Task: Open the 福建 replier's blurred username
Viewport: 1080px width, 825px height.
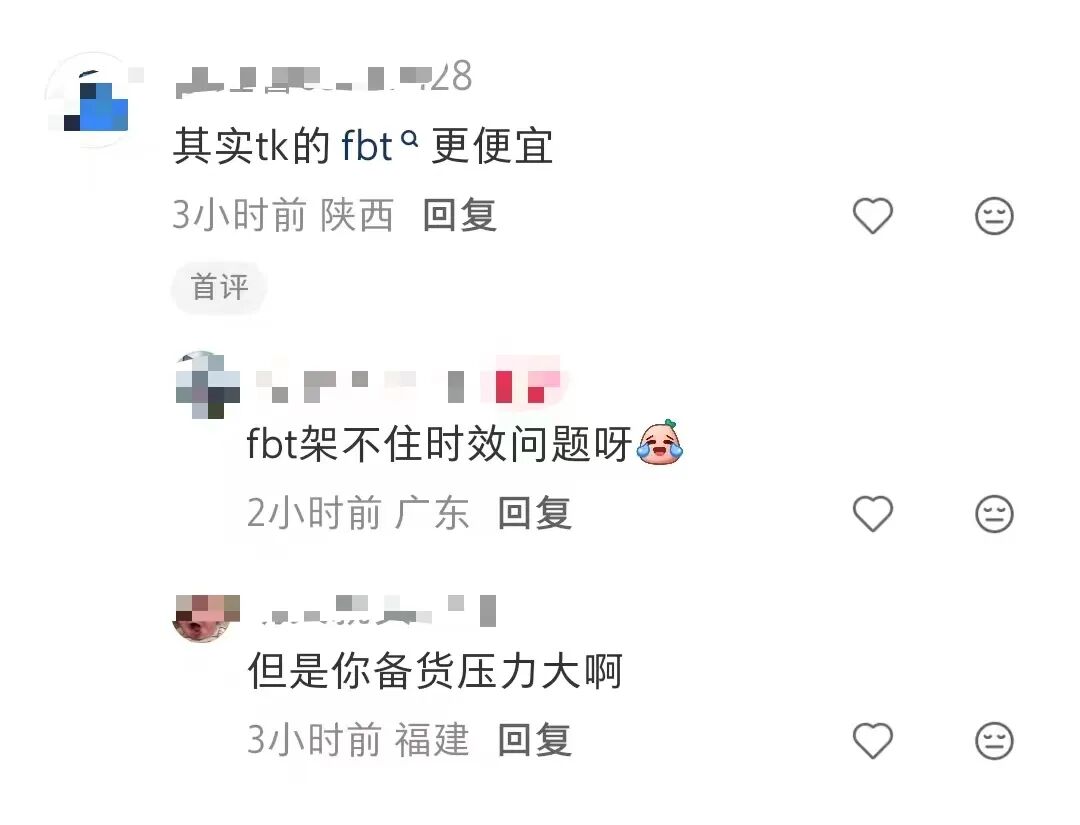Action: (377, 610)
